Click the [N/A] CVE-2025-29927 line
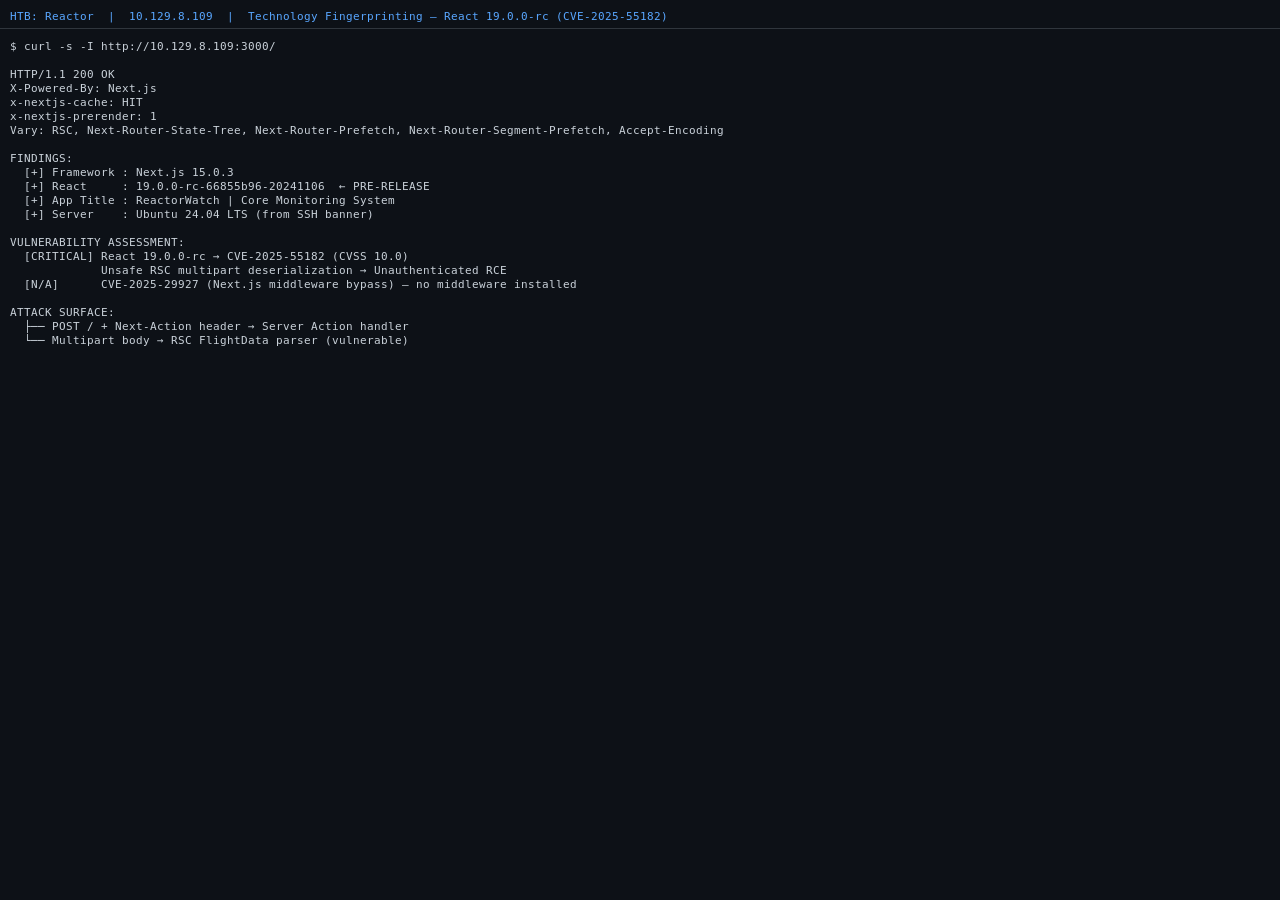The height and width of the screenshot is (900, 1280). (300, 284)
